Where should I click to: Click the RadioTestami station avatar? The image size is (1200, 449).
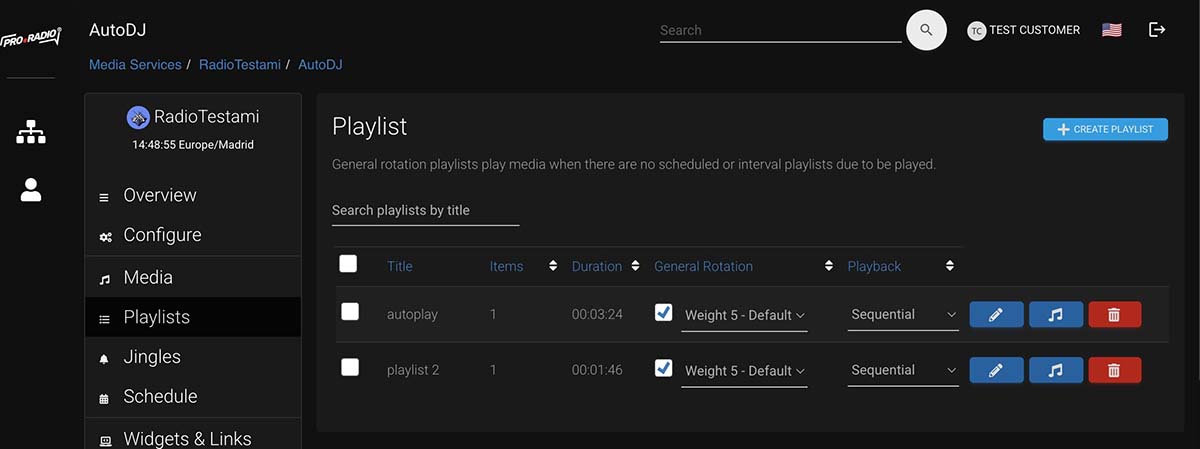[x=138, y=117]
